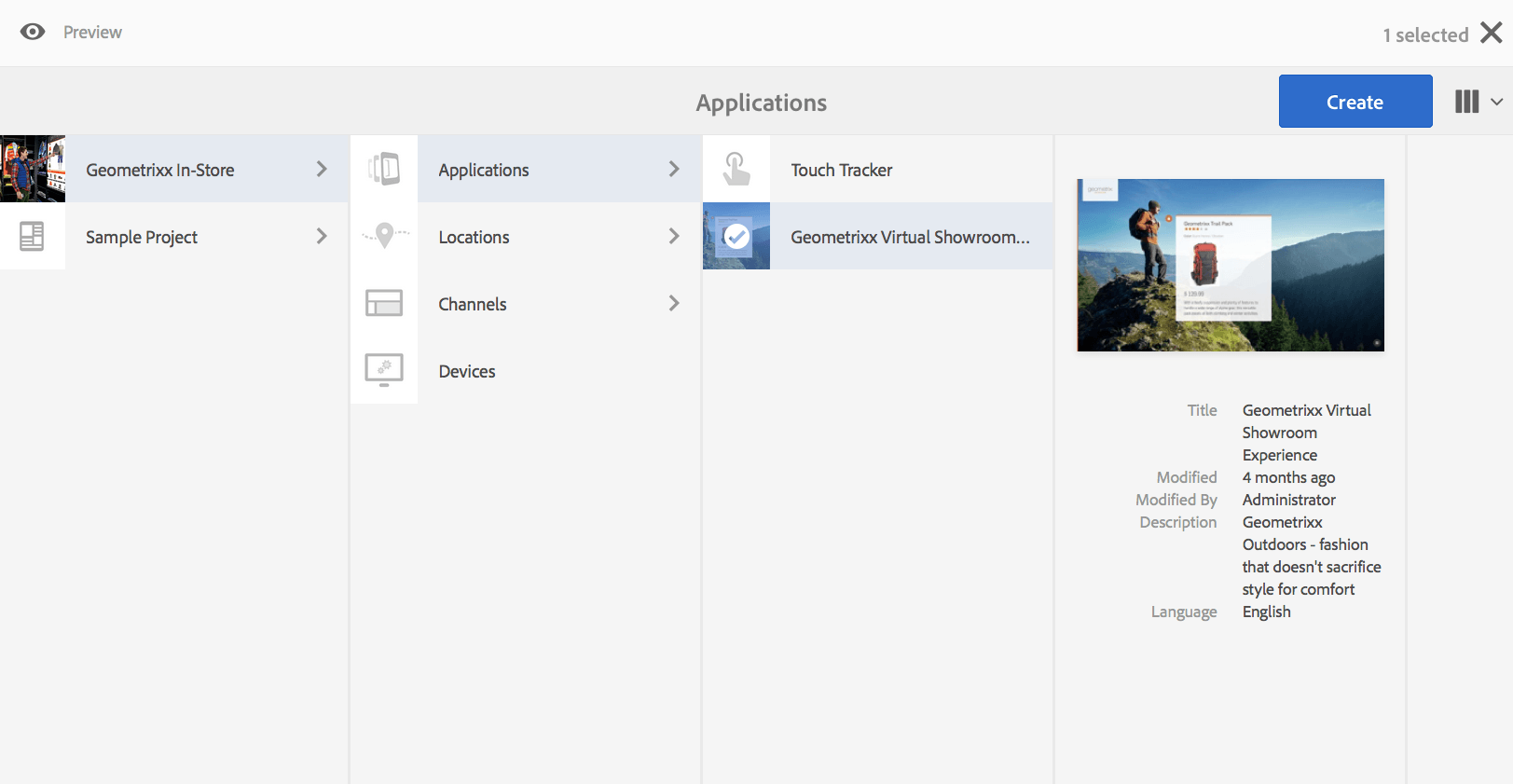The image size is (1513, 784).
Task: Click the Locations map pin icon
Action: pos(384,236)
